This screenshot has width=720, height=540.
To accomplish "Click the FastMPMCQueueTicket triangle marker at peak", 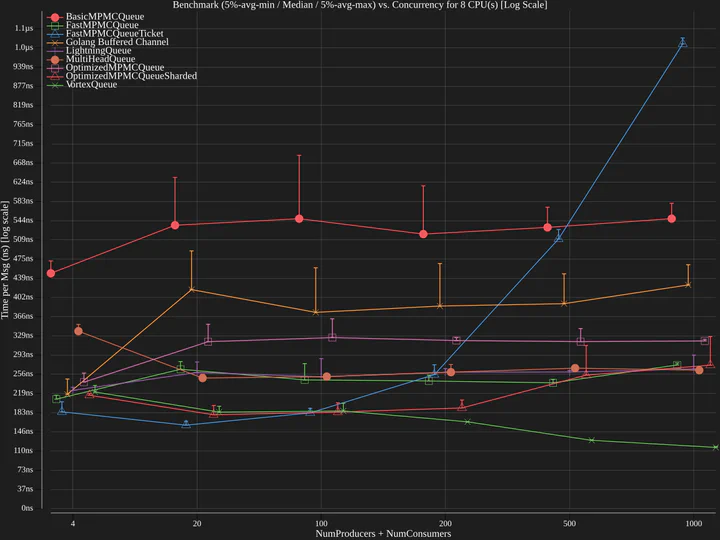I will click(x=683, y=43).
